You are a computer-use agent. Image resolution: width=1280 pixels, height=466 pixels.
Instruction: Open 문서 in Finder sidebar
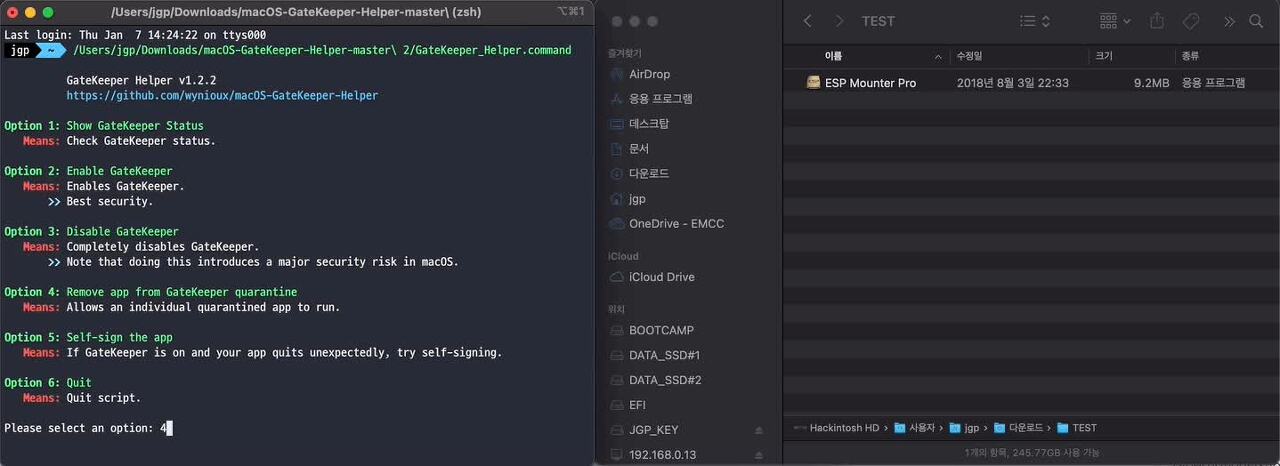point(639,149)
